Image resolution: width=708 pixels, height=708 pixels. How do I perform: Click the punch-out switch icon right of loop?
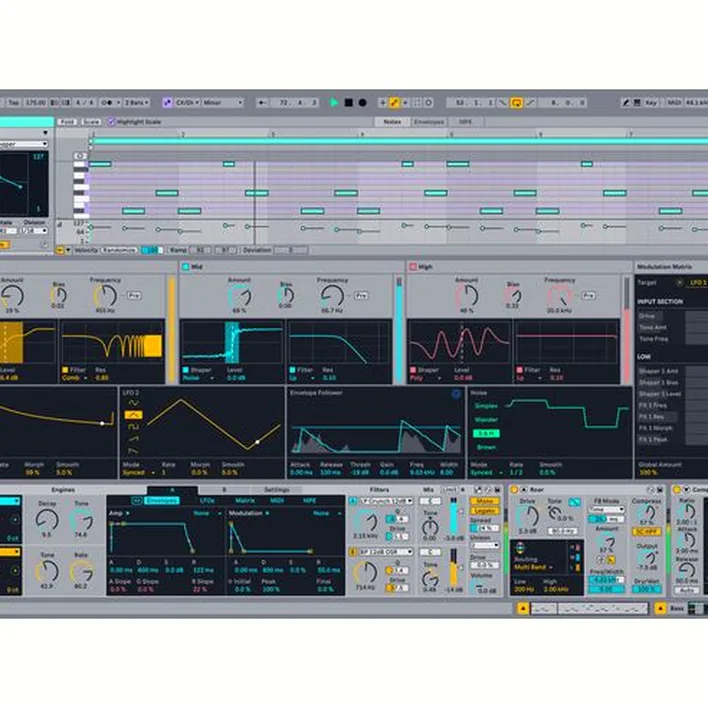pos(531,103)
